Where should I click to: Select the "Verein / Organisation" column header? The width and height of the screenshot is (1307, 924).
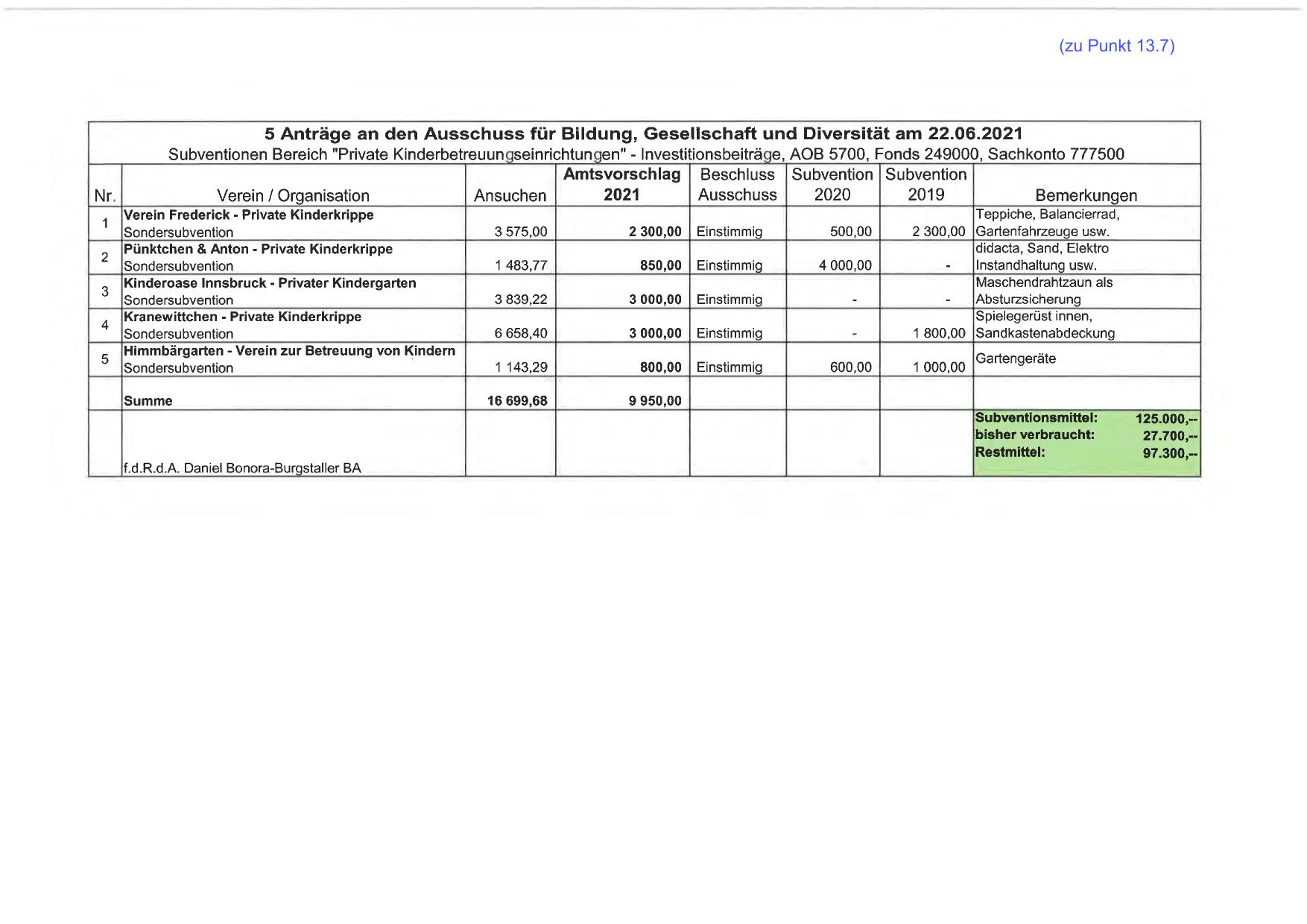pos(293,195)
